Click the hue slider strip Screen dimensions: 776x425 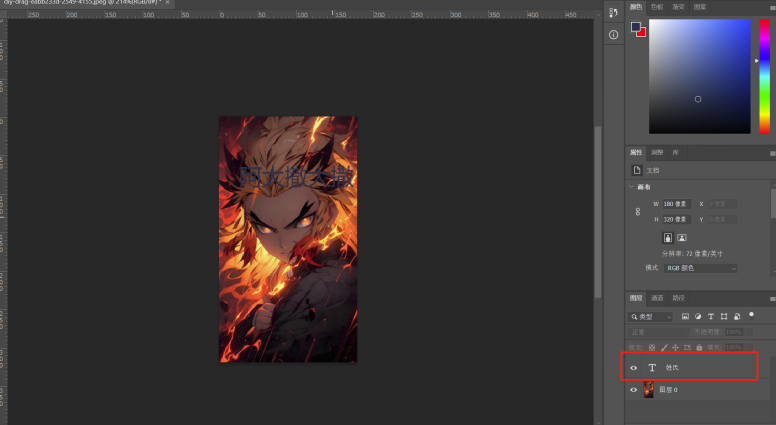pyautogui.click(x=765, y=76)
